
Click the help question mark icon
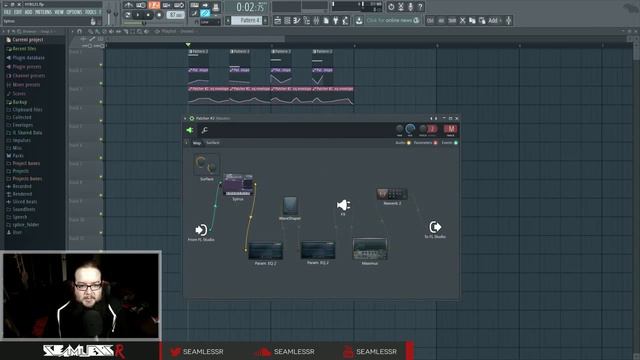click(x=420, y=7)
